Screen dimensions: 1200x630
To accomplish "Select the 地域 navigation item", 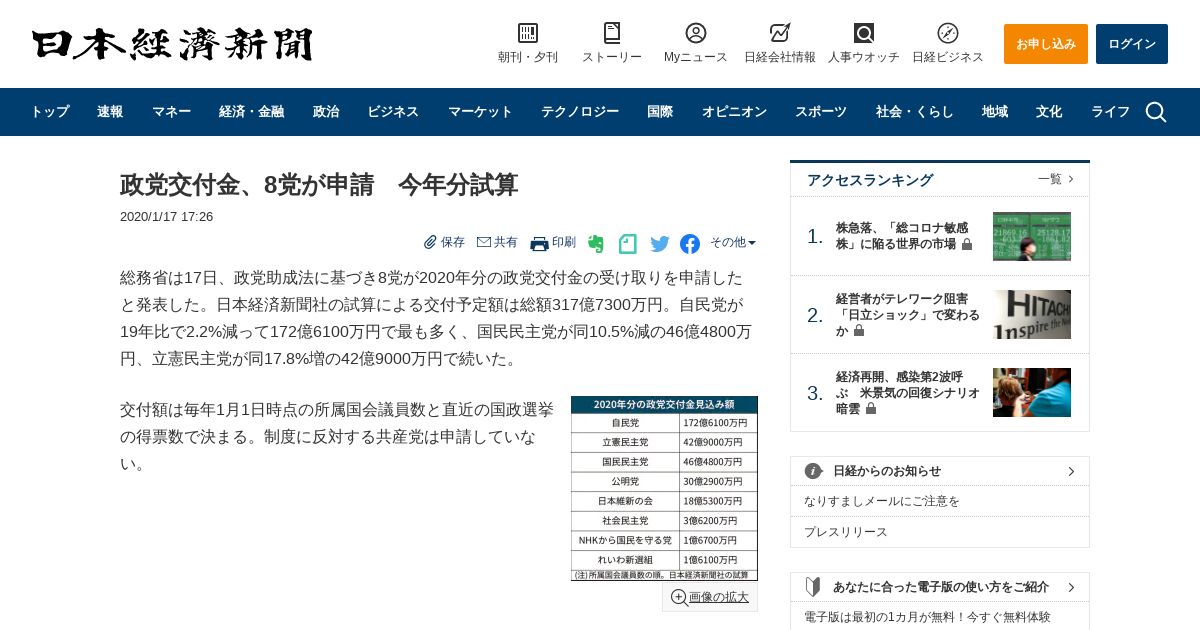I will point(995,112).
